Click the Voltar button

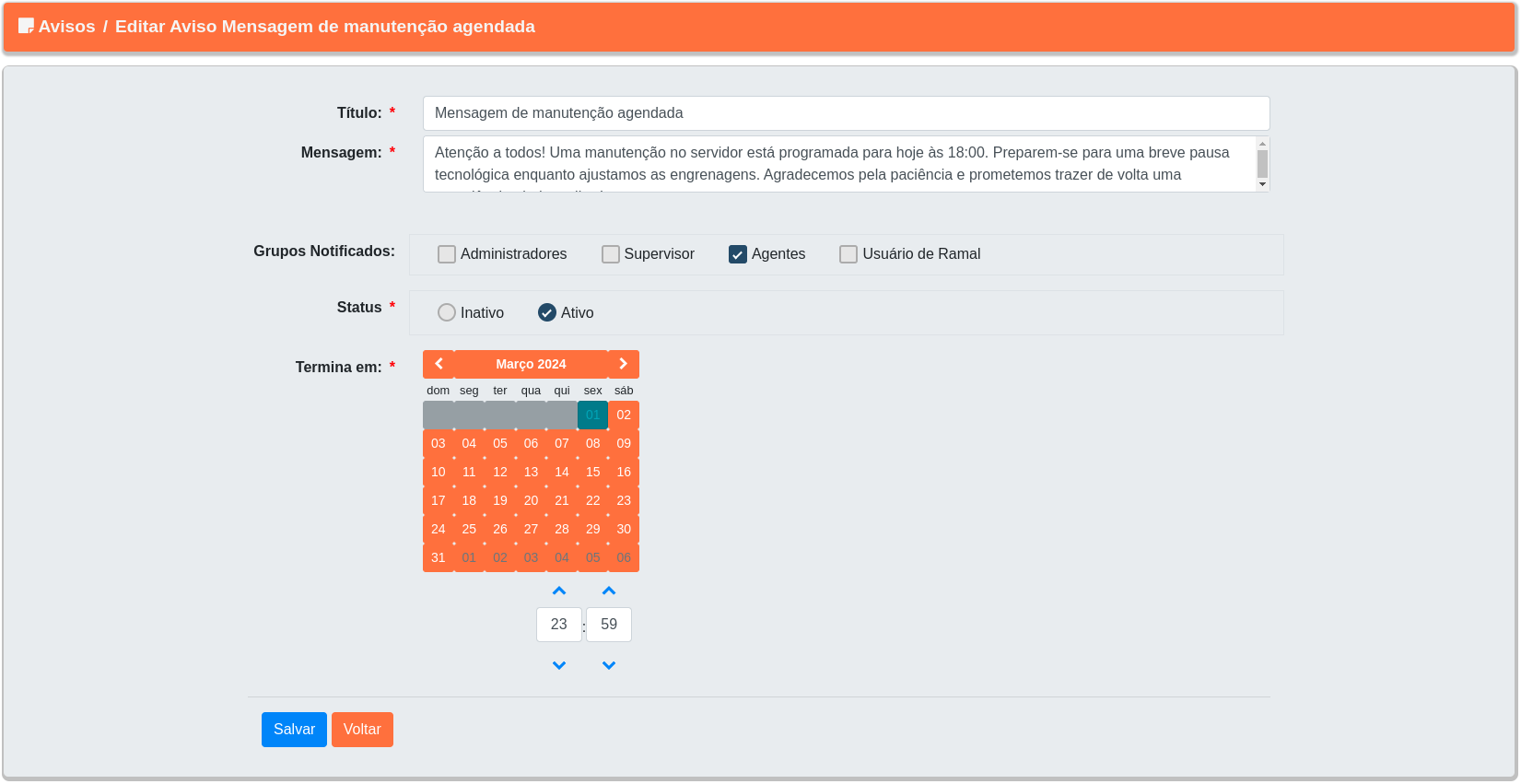[362, 730]
